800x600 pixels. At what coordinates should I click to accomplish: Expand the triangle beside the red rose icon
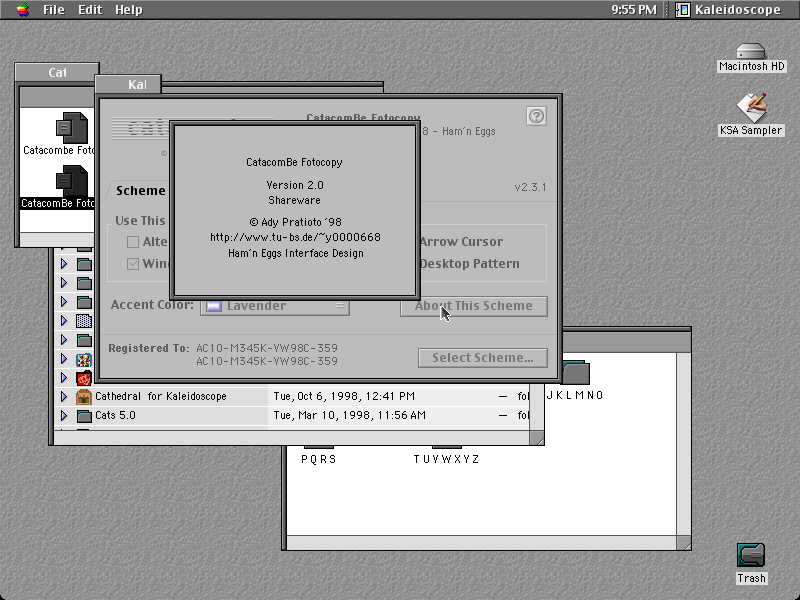pyautogui.click(x=64, y=378)
